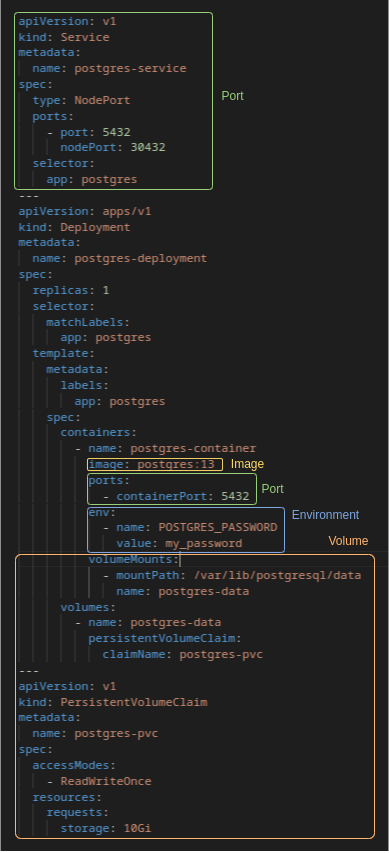Select the 'kind: Deployment' line
The image size is (389, 853).
pyautogui.click(x=74, y=227)
